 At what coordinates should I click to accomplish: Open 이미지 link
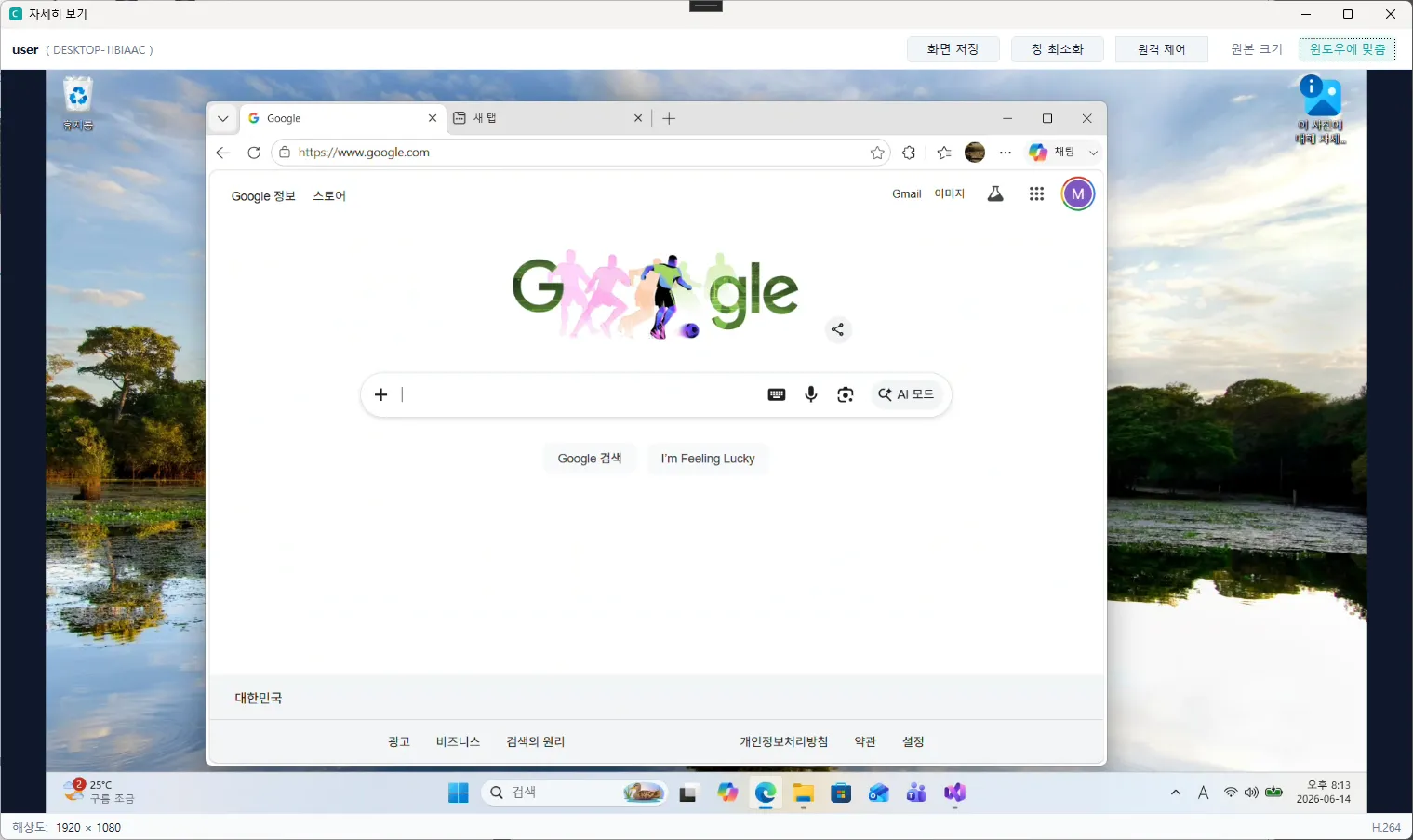[950, 193]
